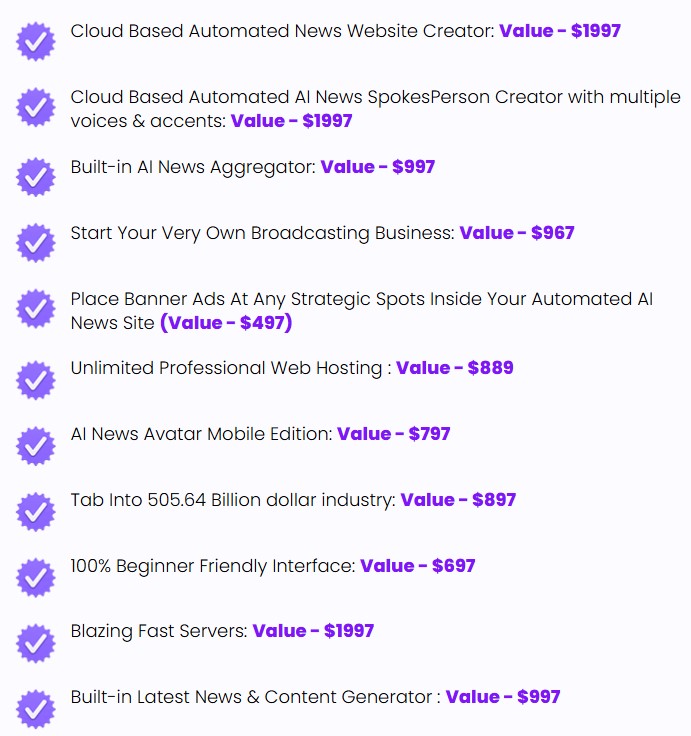691x736 pixels.
Task: Click checkmark badge next to Blazing Fast Servers
Action: point(36,642)
